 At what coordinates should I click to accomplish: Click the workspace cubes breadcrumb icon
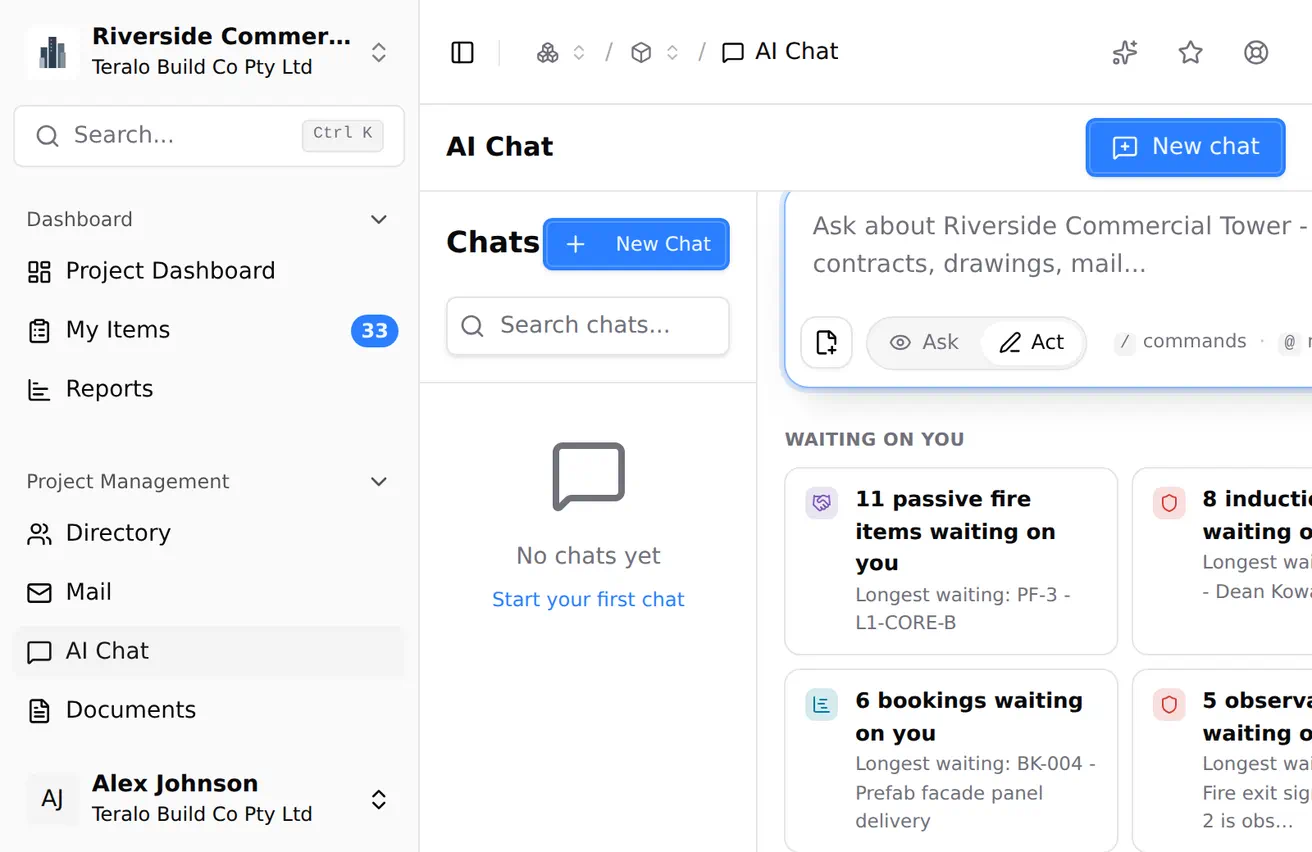[548, 52]
